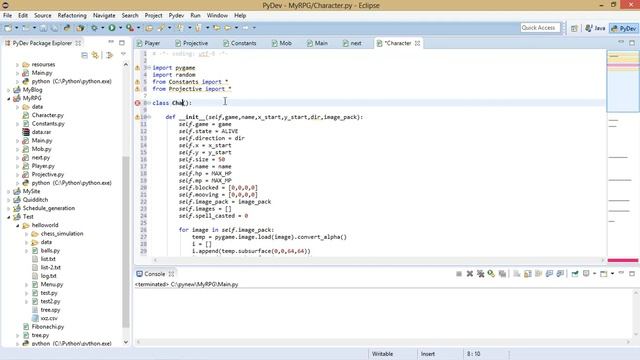The width and height of the screenshot is (640, 360).
Task: Toggle Link with Editor in Package Explorer
Action: [x=96, y=55]
